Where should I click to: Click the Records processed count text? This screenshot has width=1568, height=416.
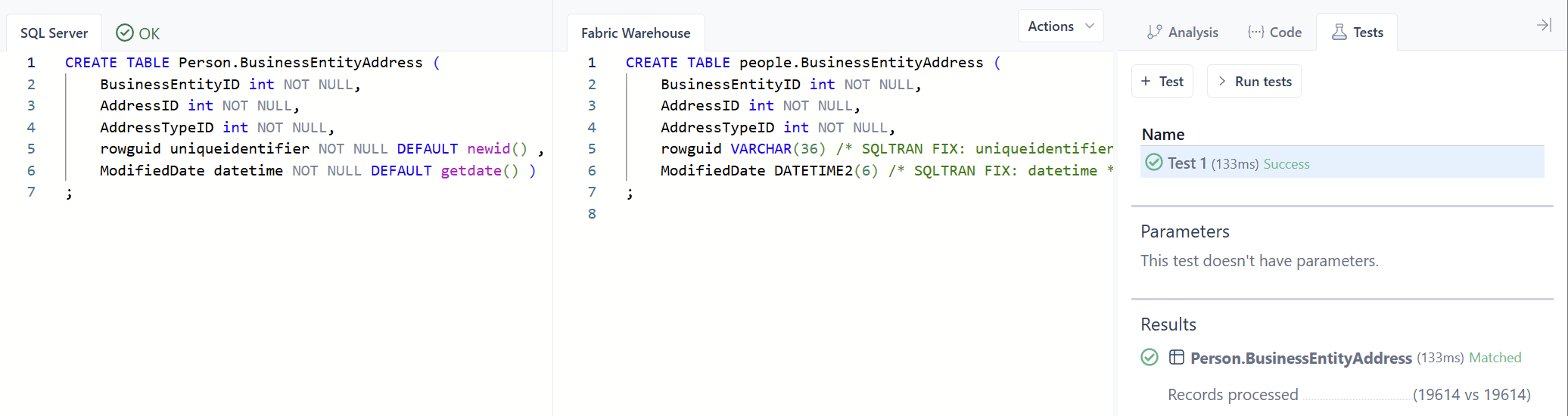(1470, 395)
